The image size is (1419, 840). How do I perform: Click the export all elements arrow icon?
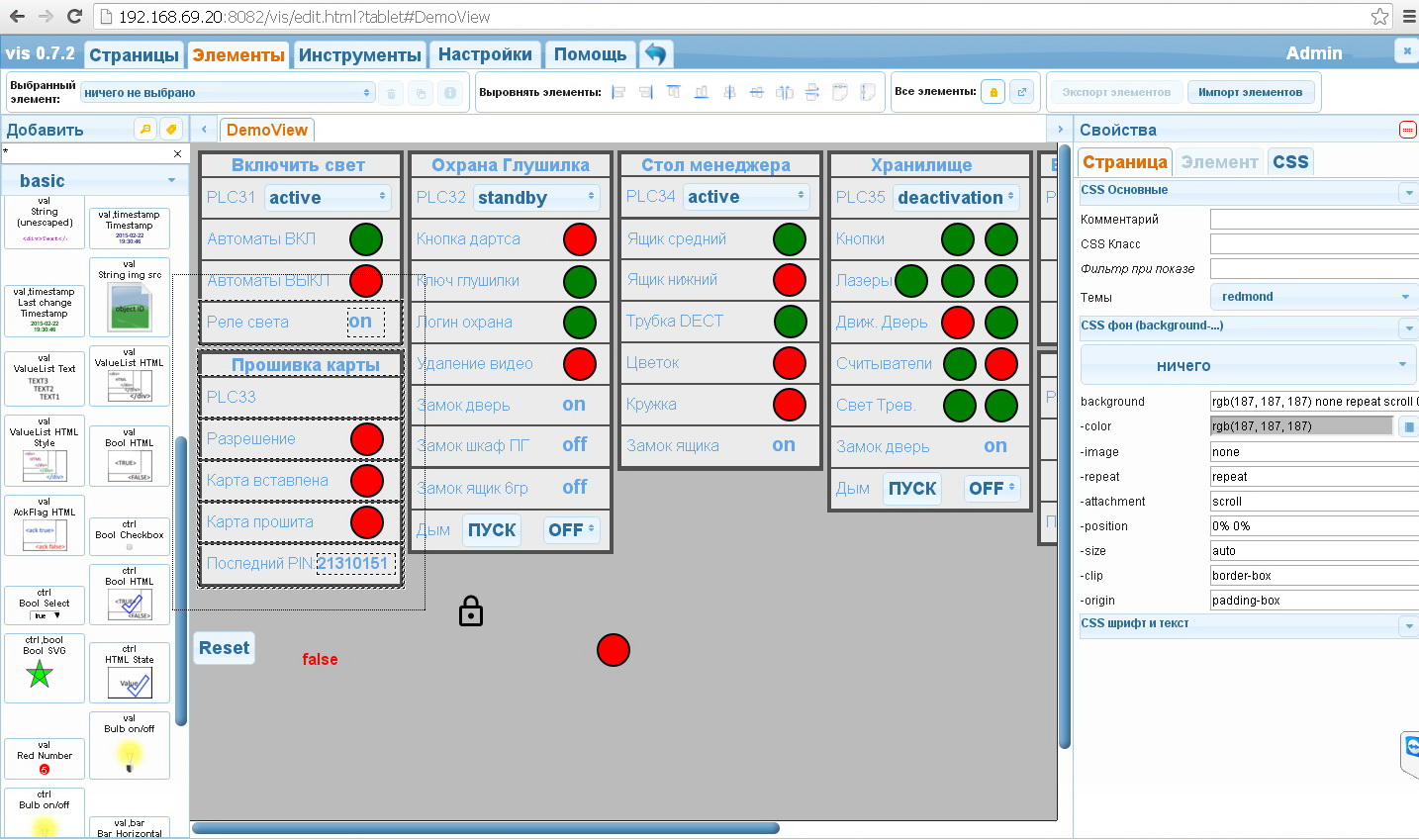tap(1022, 92)
